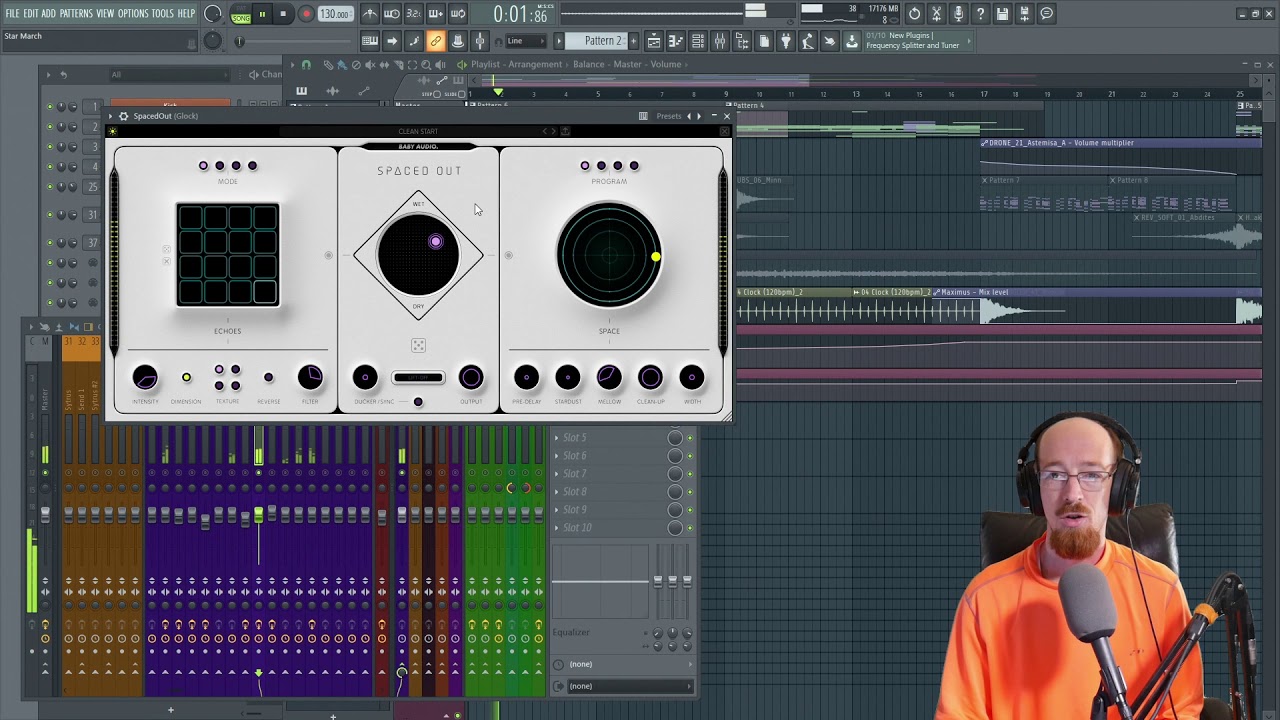The height and width of the screenshot is (720, 1280).
Task: Pause playback with the transport pause button
Action: click(x=262, y=14)
